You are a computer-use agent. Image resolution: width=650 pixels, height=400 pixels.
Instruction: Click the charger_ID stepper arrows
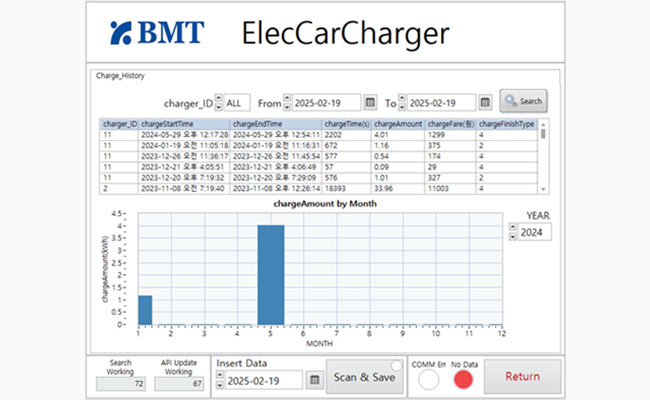click(219, 102)
